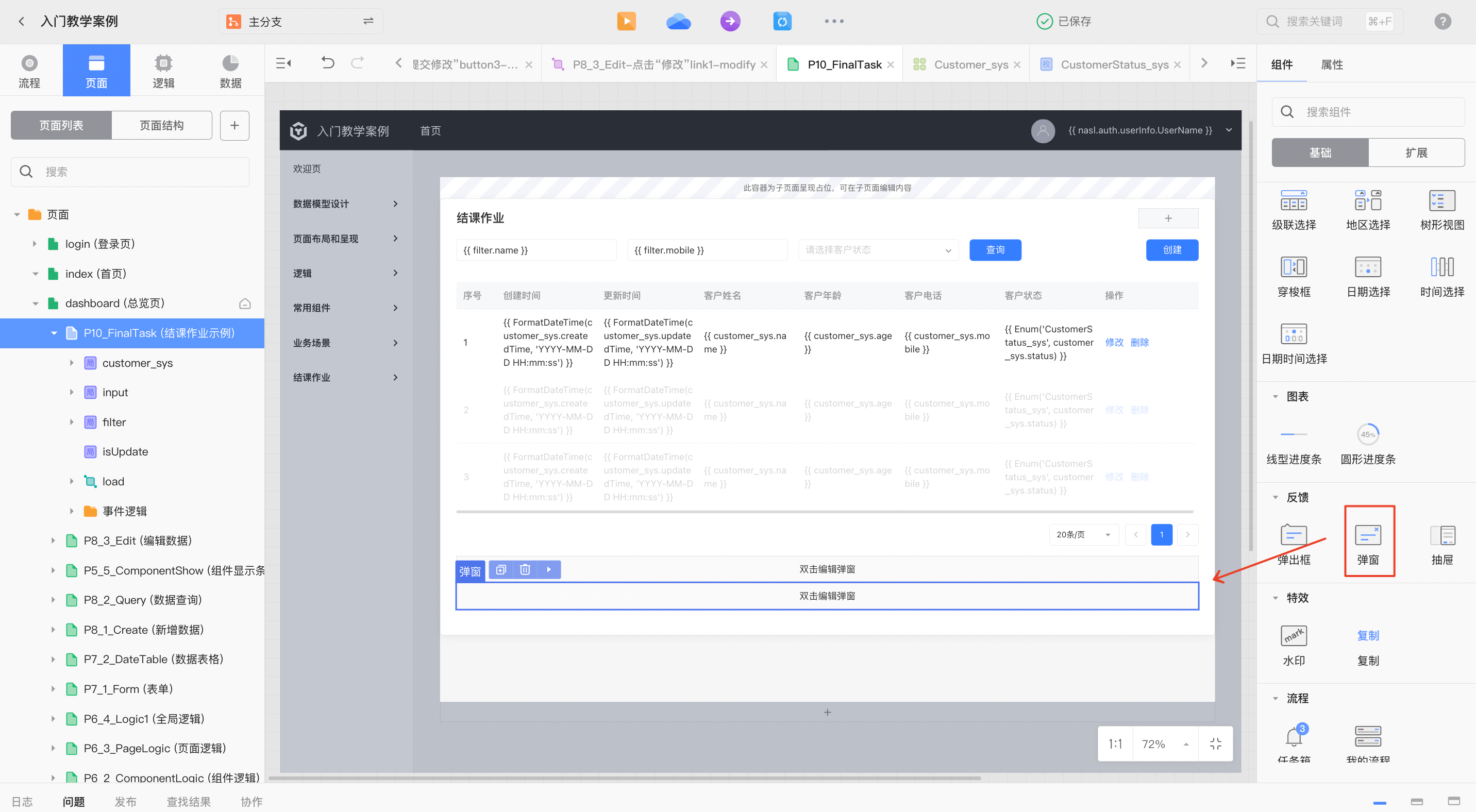Select the 线型进度条 component
The image size is (1476, 812).
point(1294,445)
